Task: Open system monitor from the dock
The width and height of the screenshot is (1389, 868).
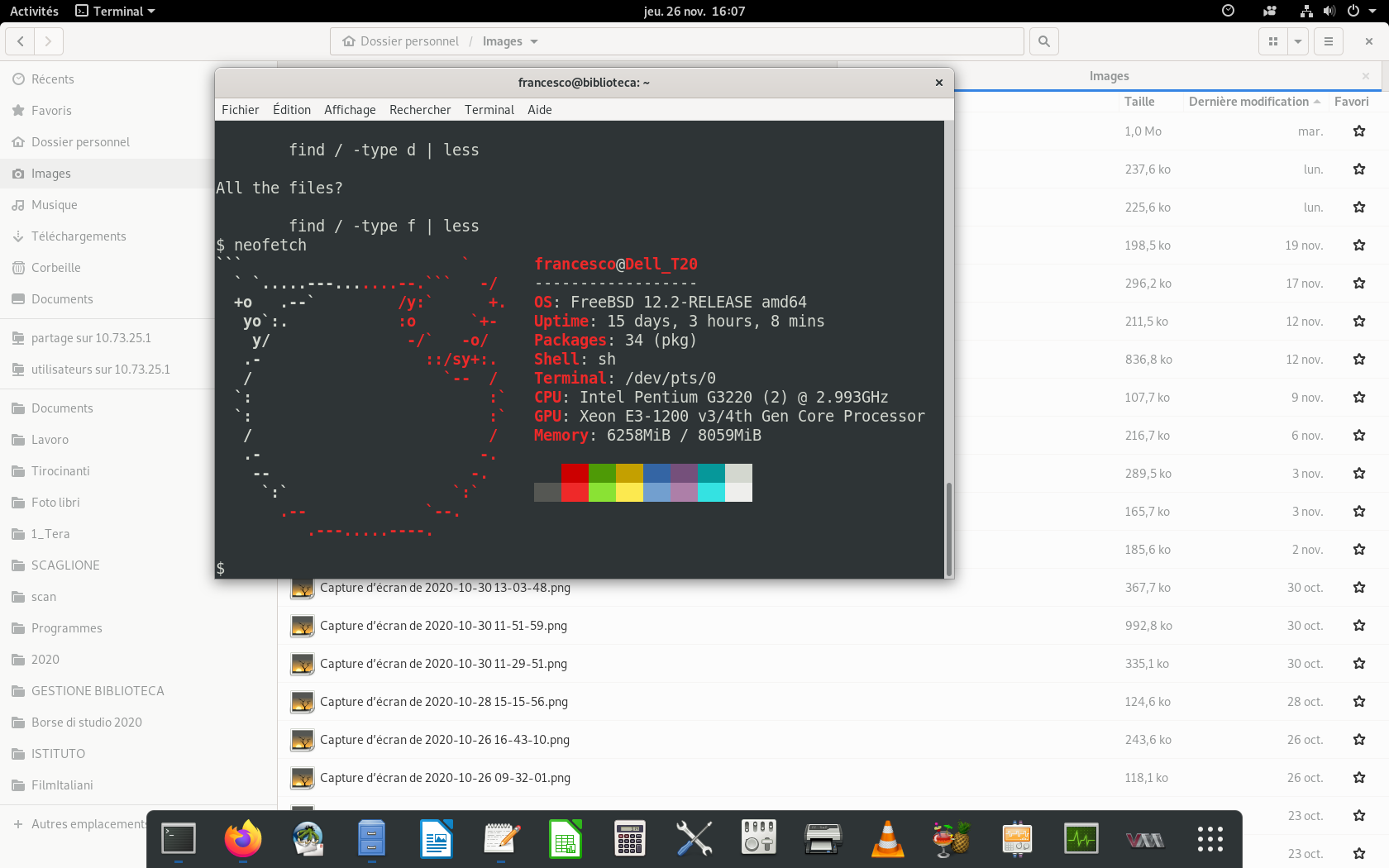Action: pos(1081,839)
